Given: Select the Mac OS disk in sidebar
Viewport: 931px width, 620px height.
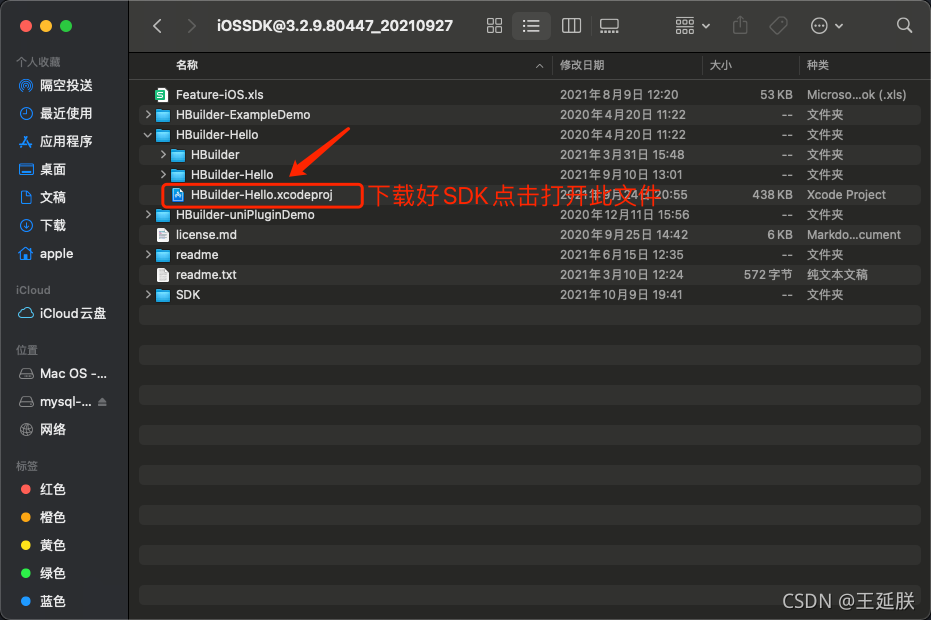Looking at the screenshot, I should [x=63, y=374].
